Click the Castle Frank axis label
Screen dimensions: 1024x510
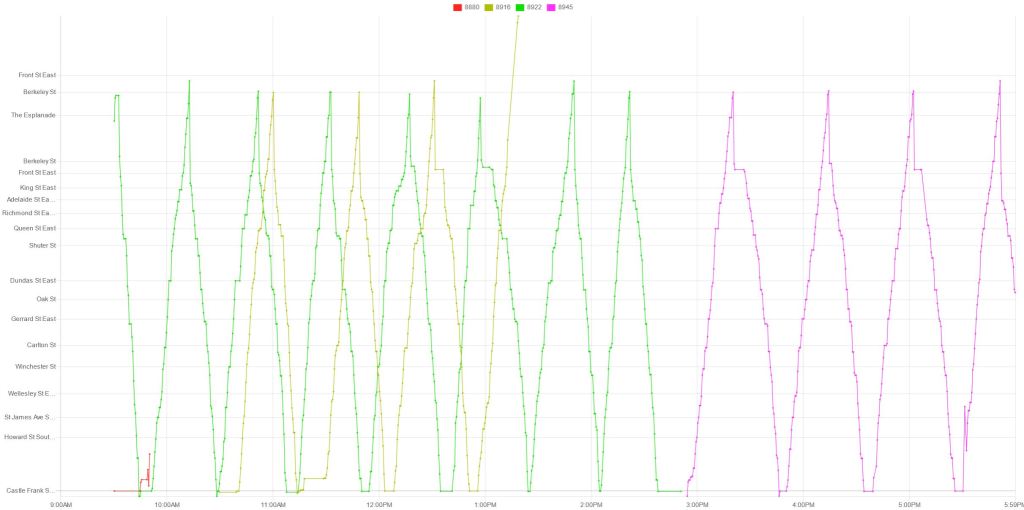click(31, 491)
